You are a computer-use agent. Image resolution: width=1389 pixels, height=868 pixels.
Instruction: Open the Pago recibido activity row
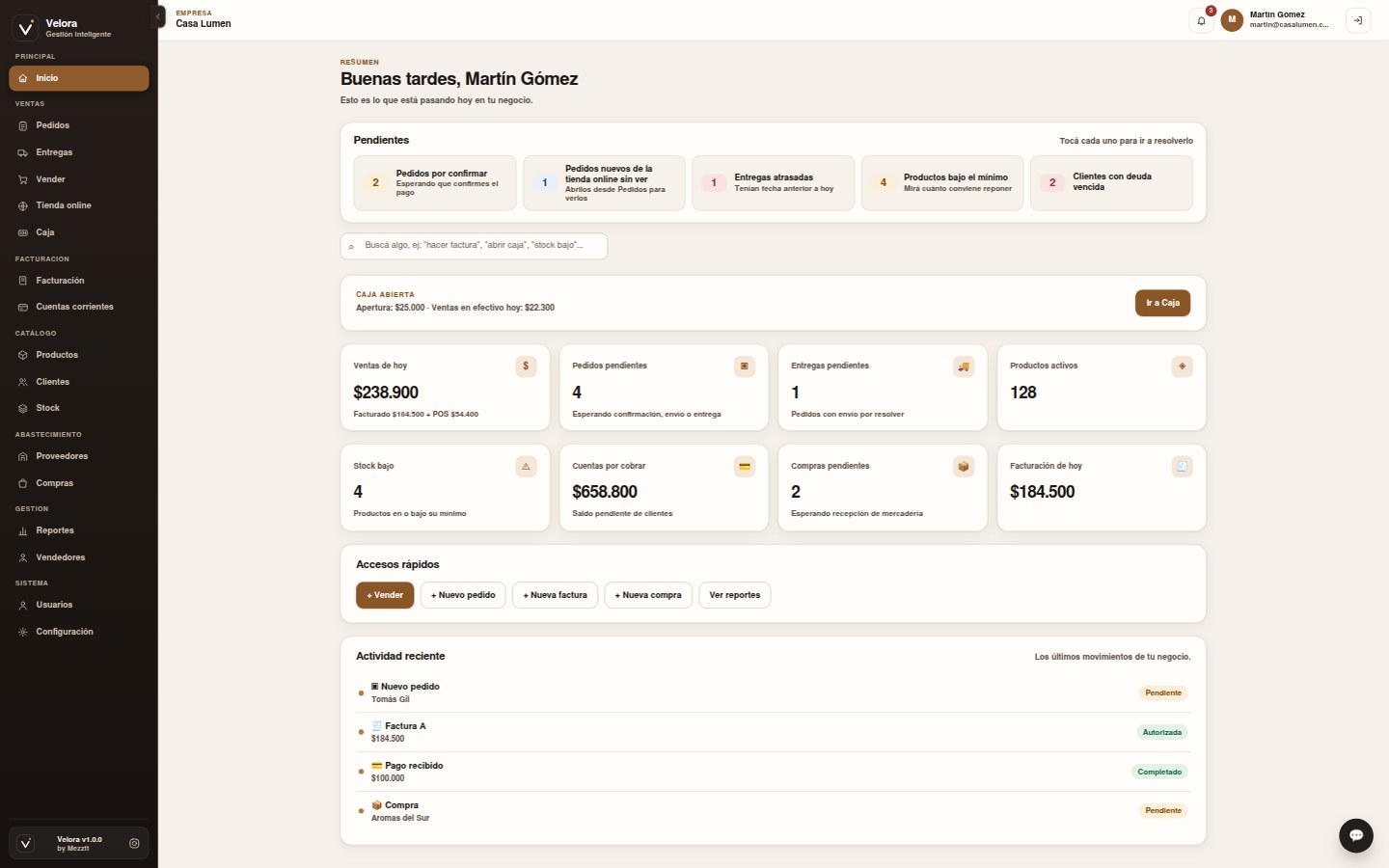click(774, 772)
